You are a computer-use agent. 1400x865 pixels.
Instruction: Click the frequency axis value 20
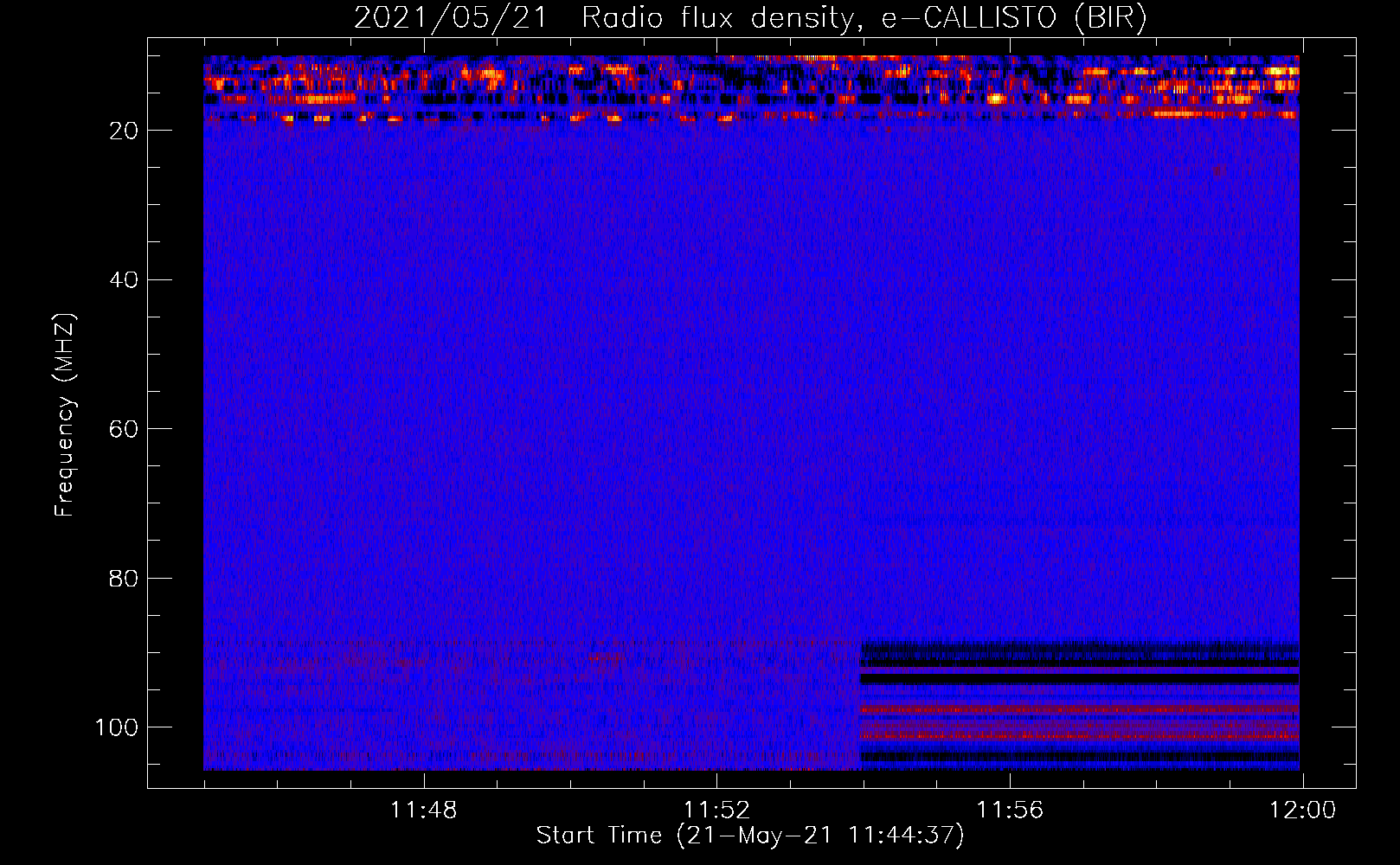tap(124, 131)
